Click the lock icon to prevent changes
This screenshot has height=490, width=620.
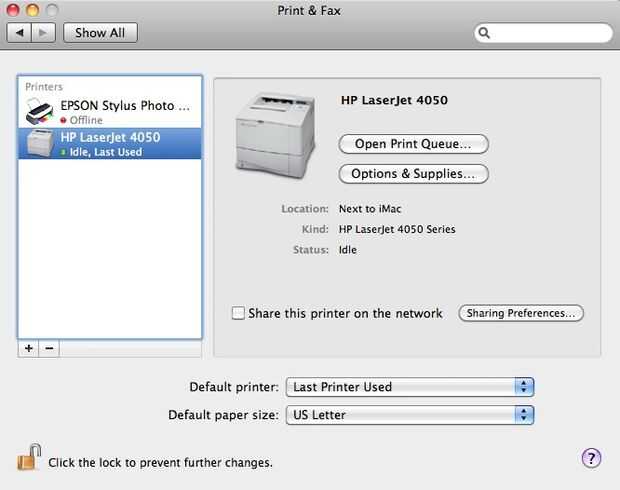(27, 460)
